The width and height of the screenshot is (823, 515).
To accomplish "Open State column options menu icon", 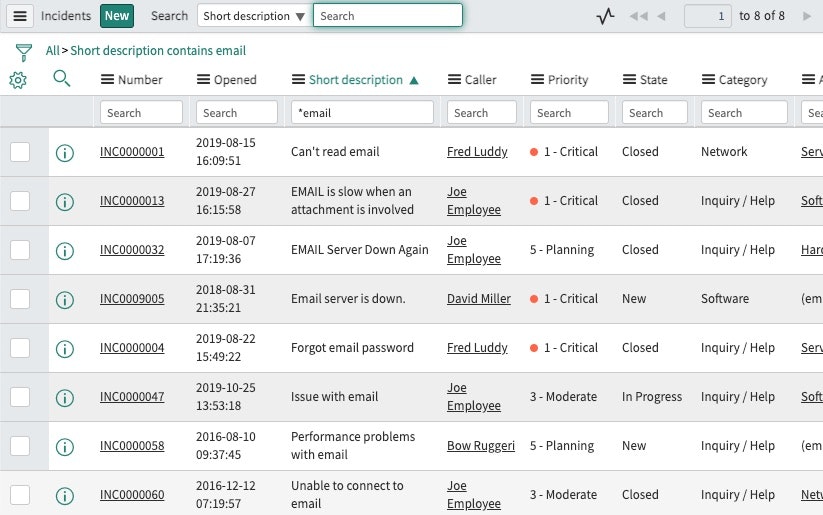I will (629, 80).
